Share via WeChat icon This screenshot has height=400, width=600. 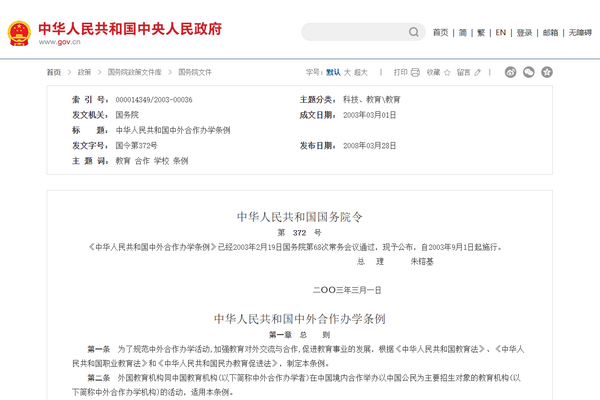tap(529, 72)
